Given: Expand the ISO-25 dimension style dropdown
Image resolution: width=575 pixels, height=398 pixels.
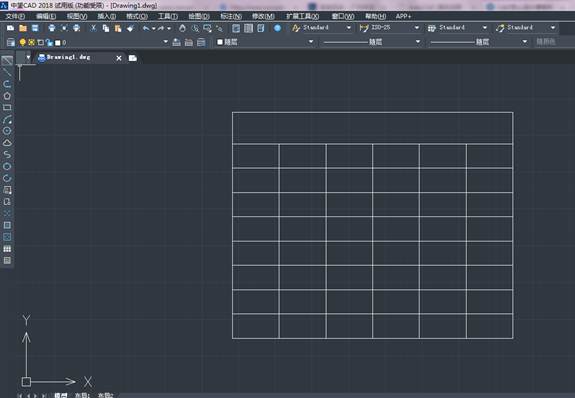Looking at the screenshot, I should point(417,28).
